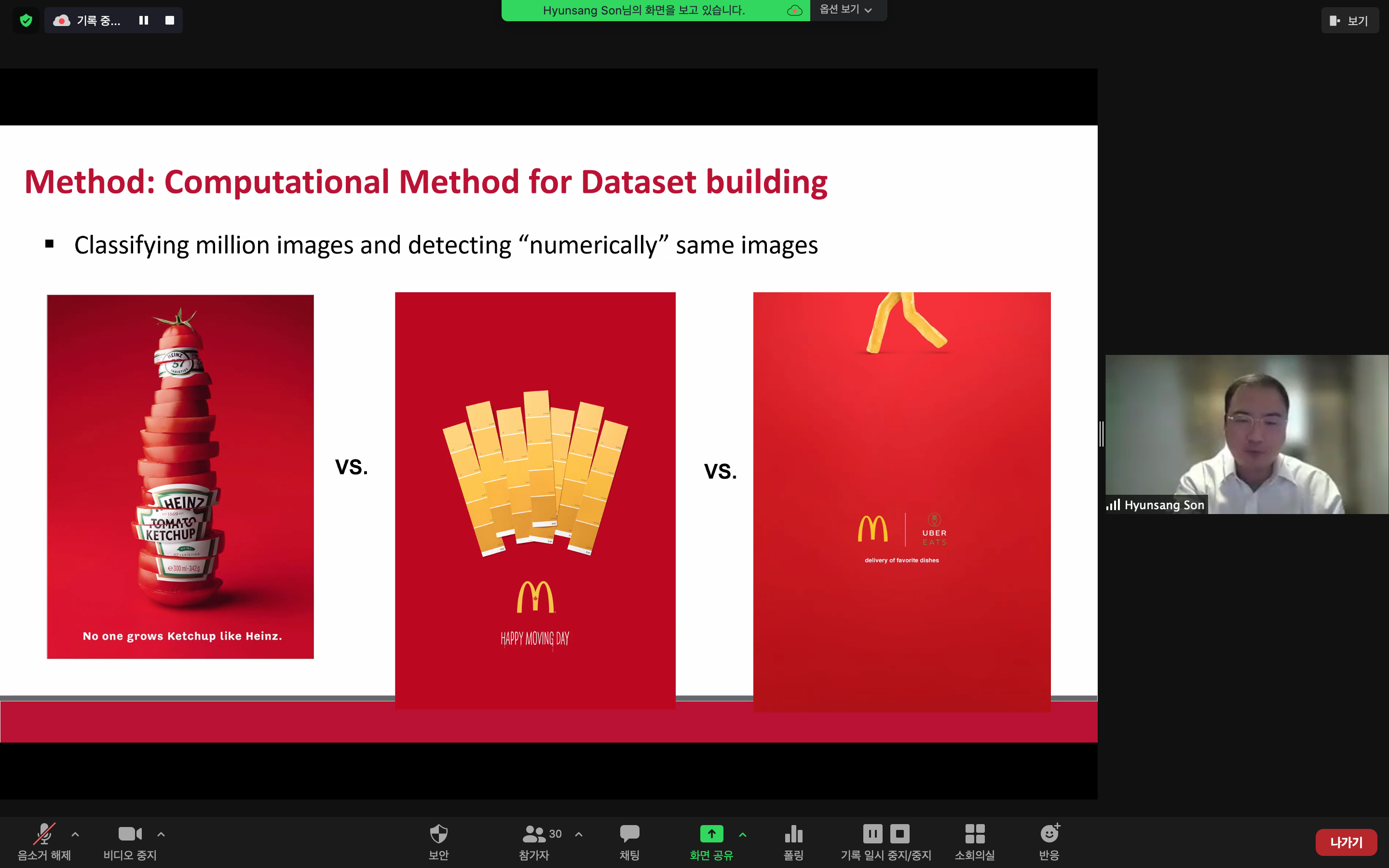The image size is (1389, 868).
Task: Start 화면 공유 screen share
Action: pyautogui.click(x=711, y=841)
